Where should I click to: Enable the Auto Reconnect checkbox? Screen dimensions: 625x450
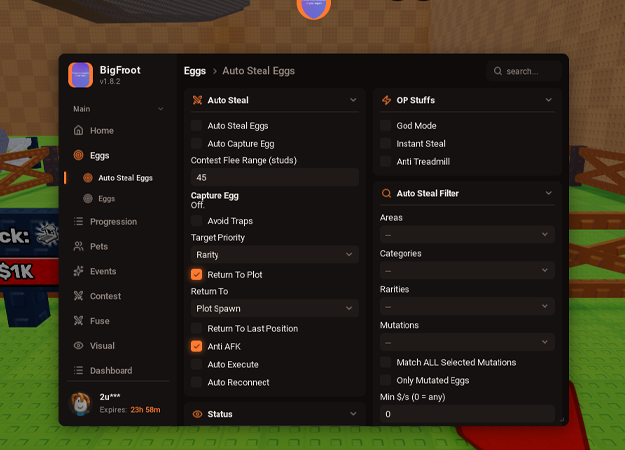197,382
